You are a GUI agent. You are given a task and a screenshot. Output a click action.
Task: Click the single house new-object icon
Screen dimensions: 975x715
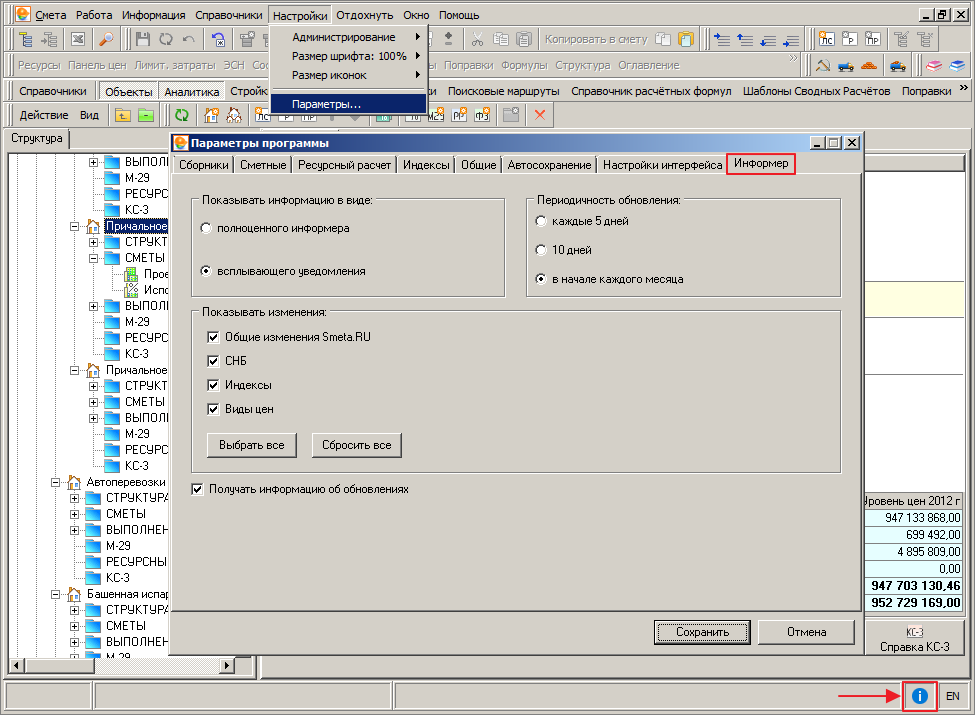point(211,115)
